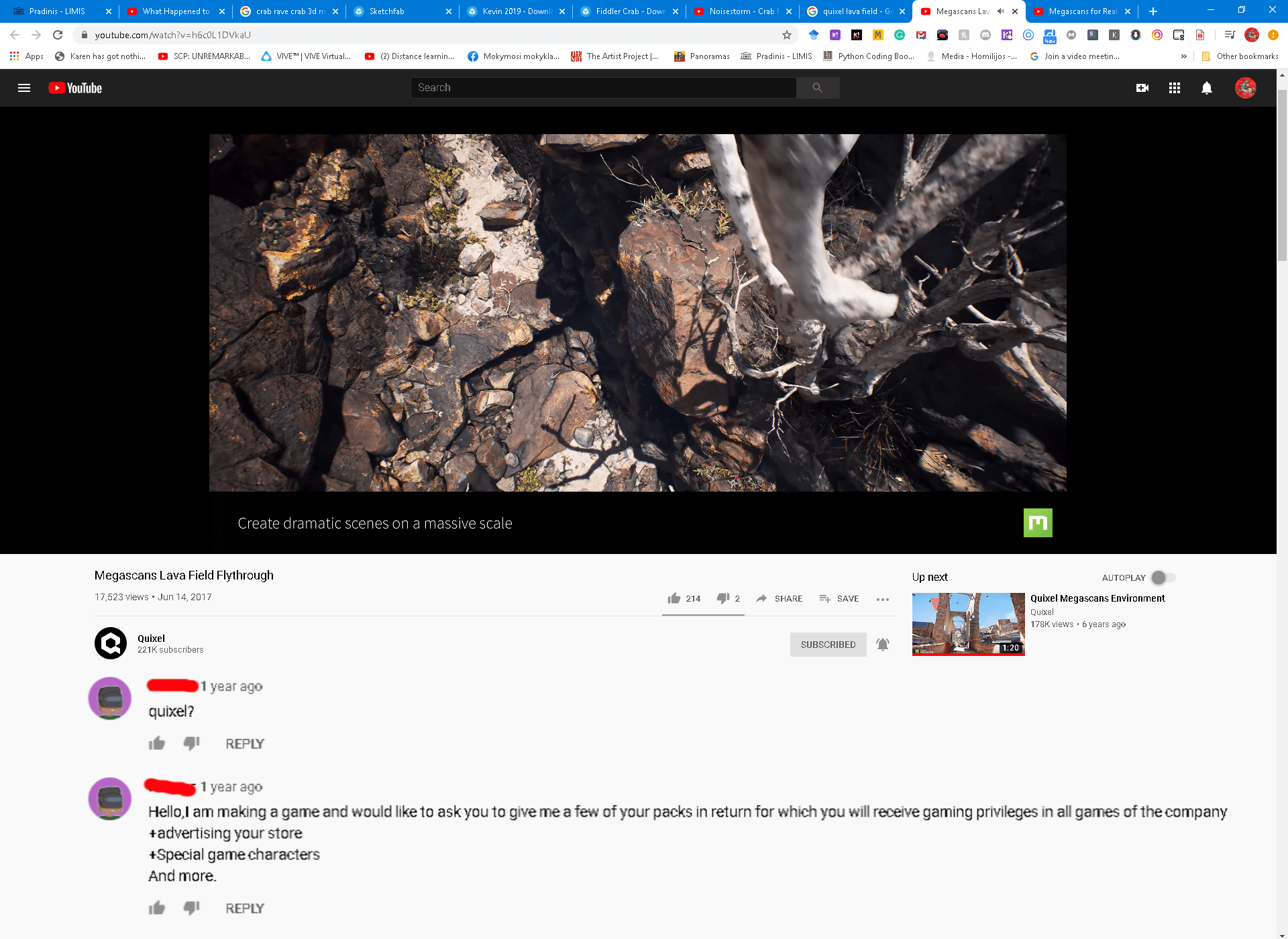Open the Create video icon
This screenshot has width=1288, height=939.
point(1143,88)
